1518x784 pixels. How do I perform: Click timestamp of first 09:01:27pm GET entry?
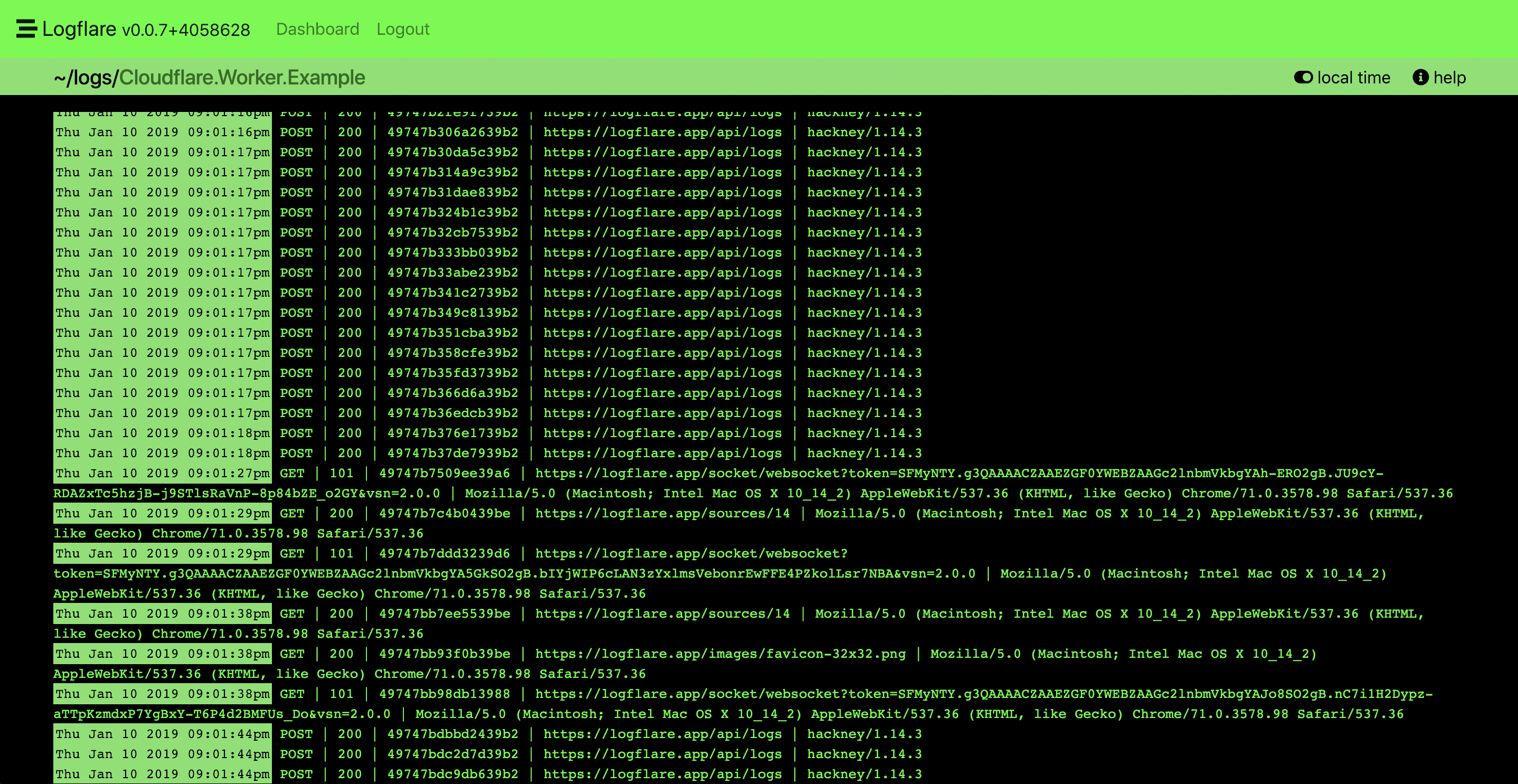pyautogui.click(x=162, y=473)
